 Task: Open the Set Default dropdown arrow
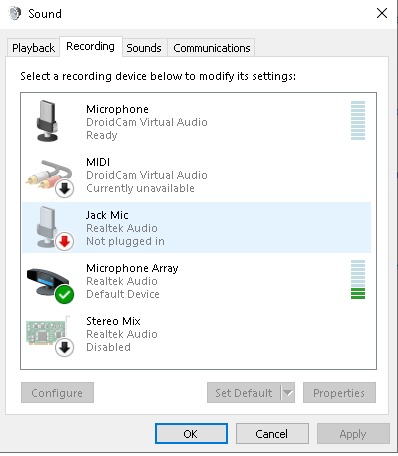tap(288, 393)
